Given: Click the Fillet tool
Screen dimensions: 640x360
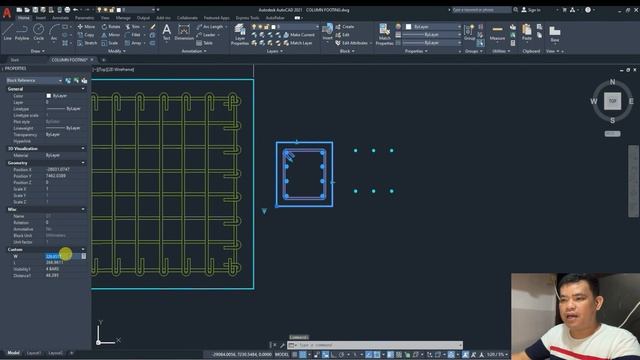Looking at the screenshot, I should pyautogui.click(x=133, y=35).
